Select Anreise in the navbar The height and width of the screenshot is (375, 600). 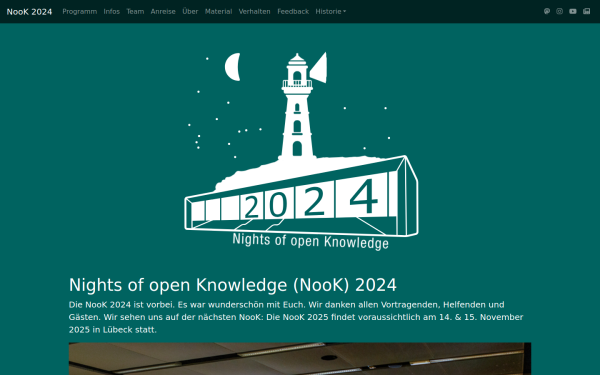(163, 11)
